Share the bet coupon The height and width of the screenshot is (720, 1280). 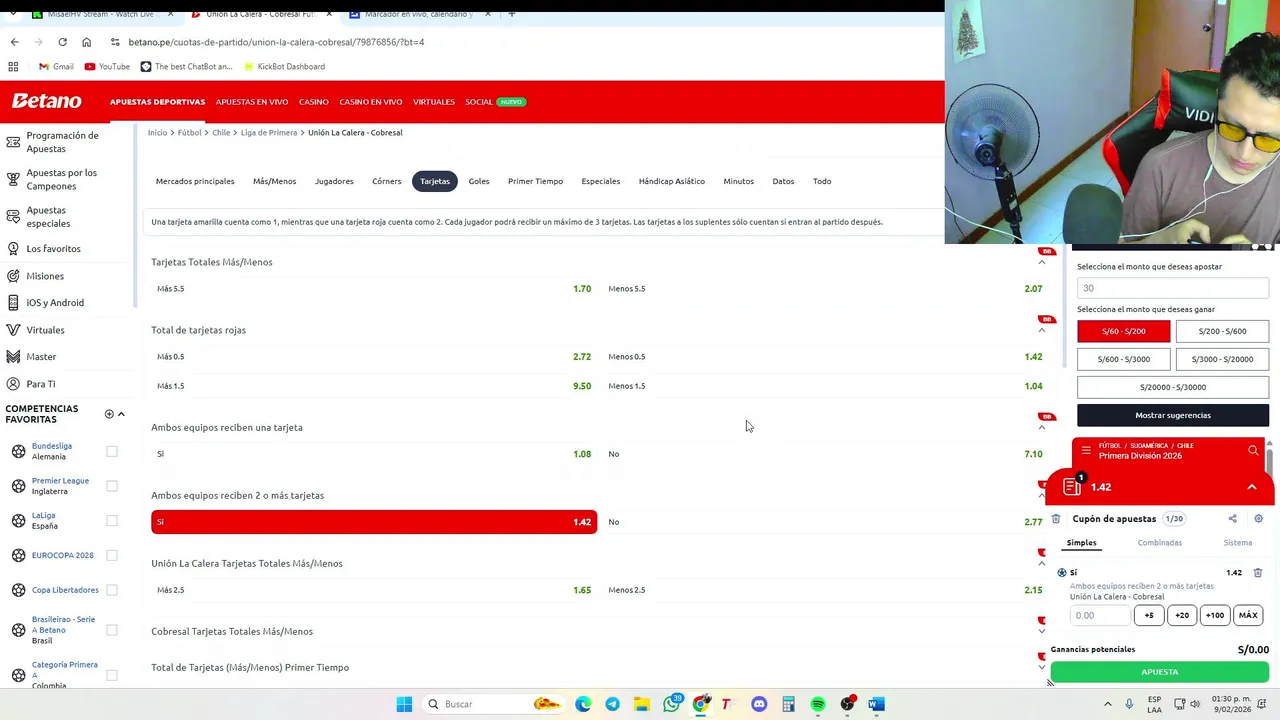pos(1232,519)
